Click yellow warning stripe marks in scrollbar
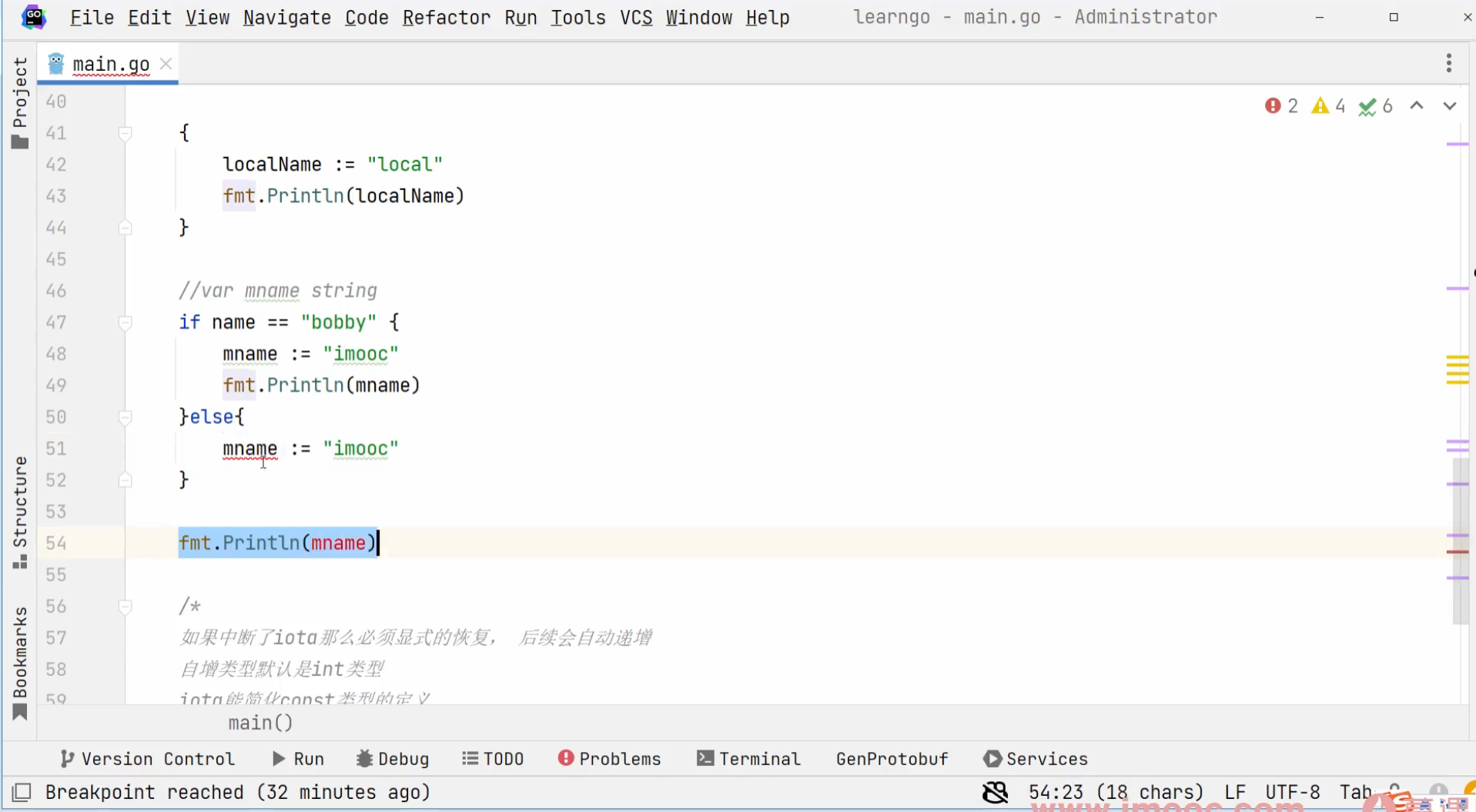1476x812 pixels. 1458,369
